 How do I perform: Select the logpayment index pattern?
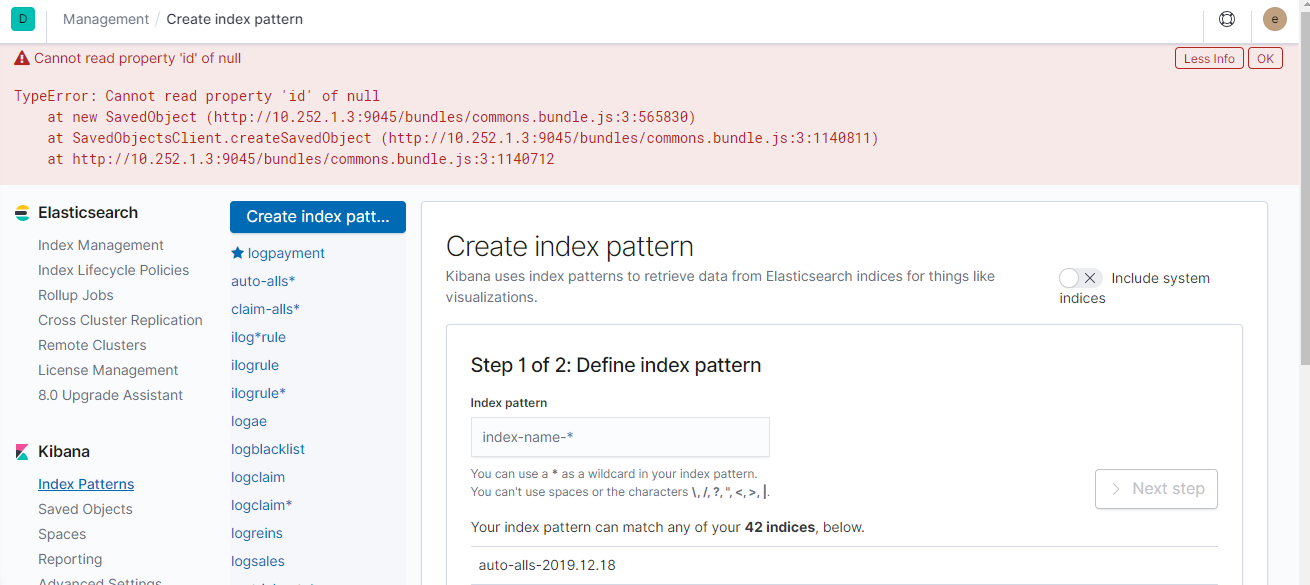[x=286, y=253]
